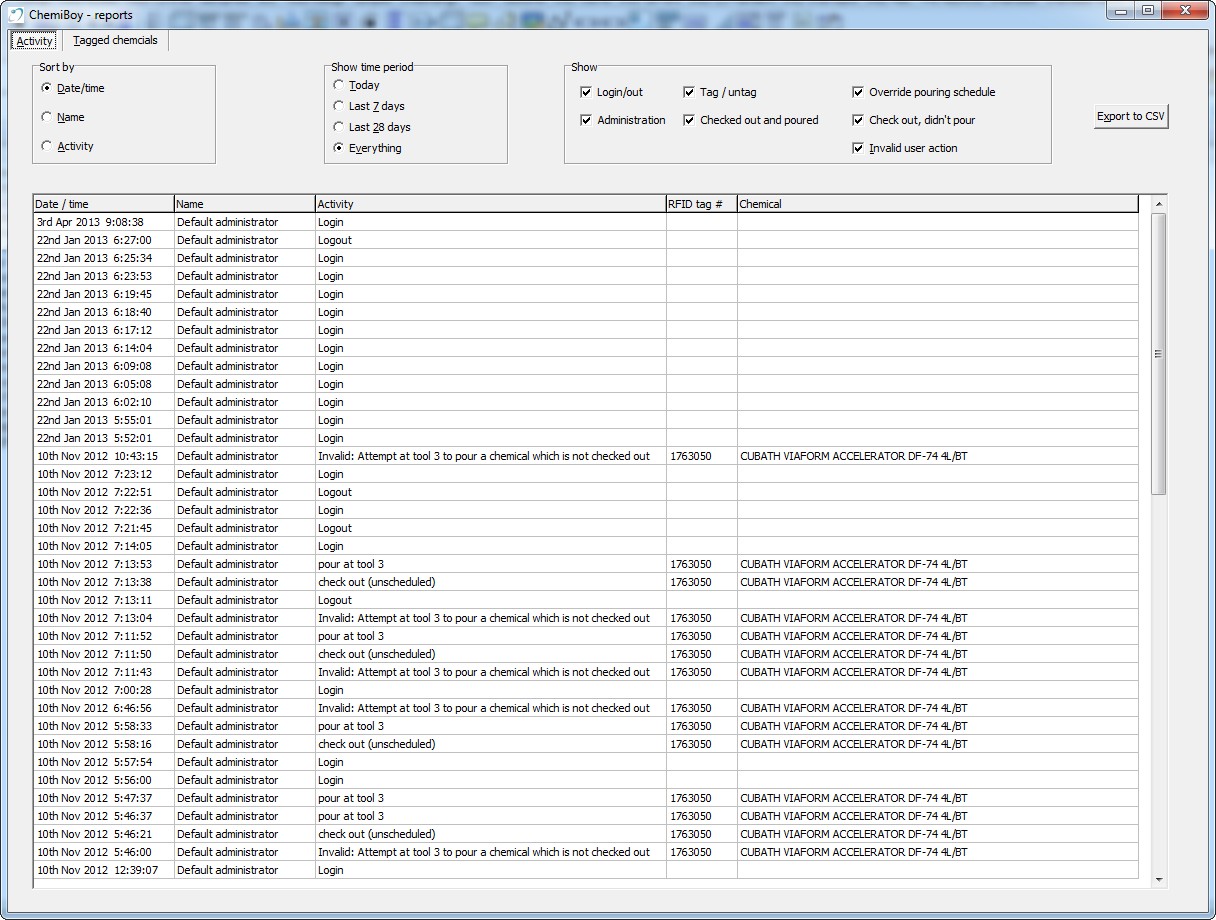Select the Activity tab
This screenshot has width=1216, height=920.
35,41
